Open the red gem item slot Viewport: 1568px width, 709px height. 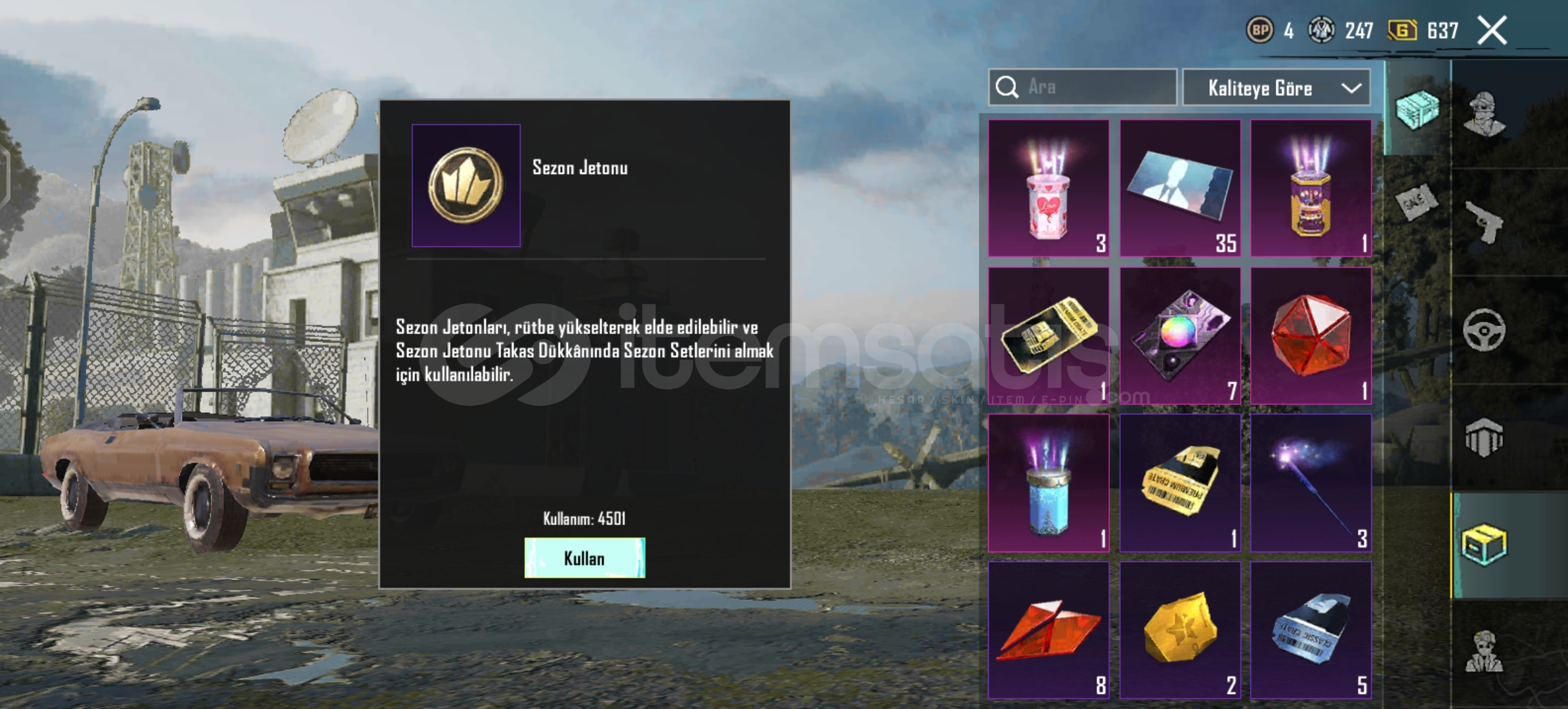[1311, 335]
